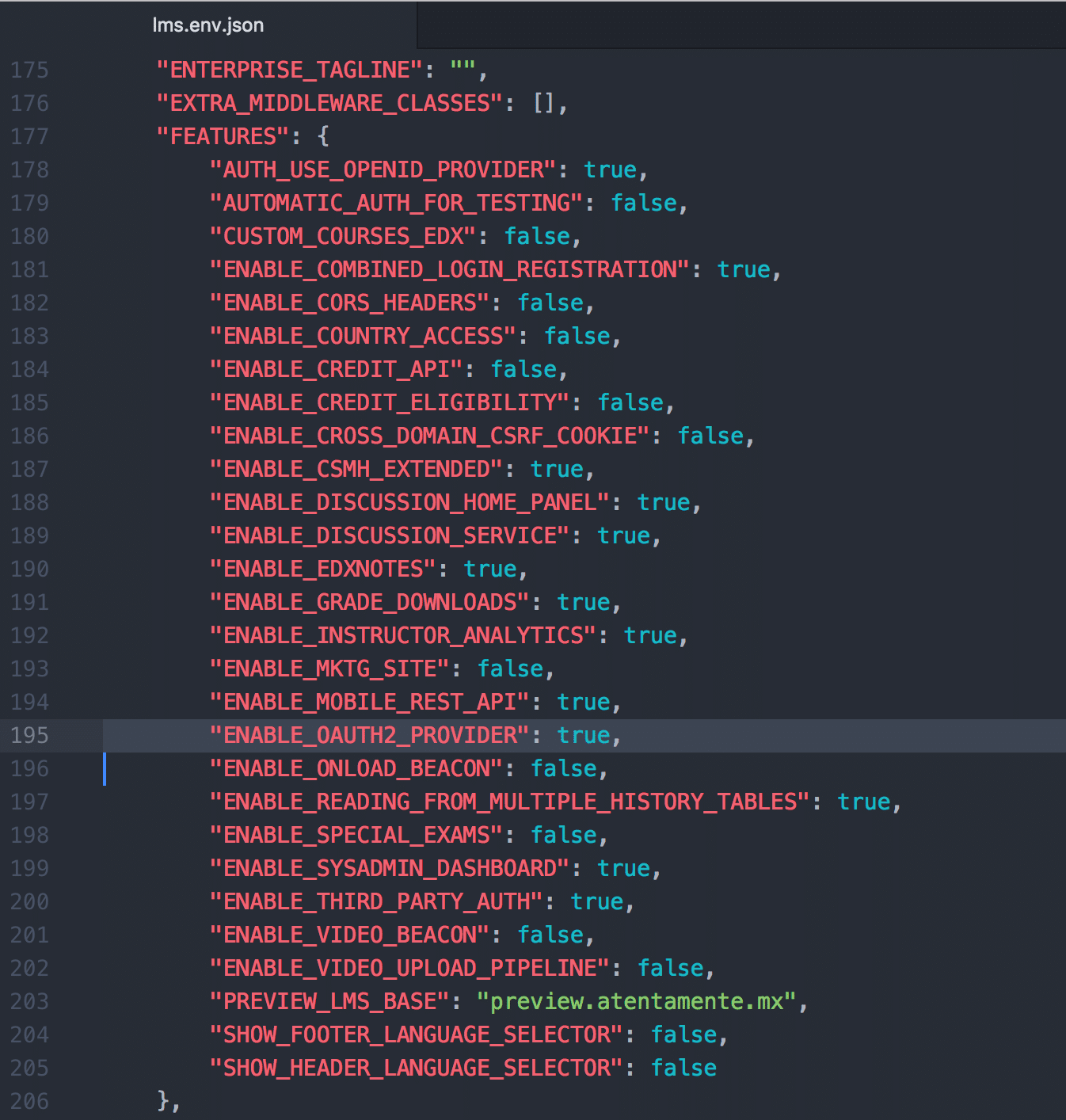Click the "ENABLE_VIDEO_UPLOAD_PIPELINE" key
The image size is (1066, 1120).
pyautogui.click(x=411, y=968)
